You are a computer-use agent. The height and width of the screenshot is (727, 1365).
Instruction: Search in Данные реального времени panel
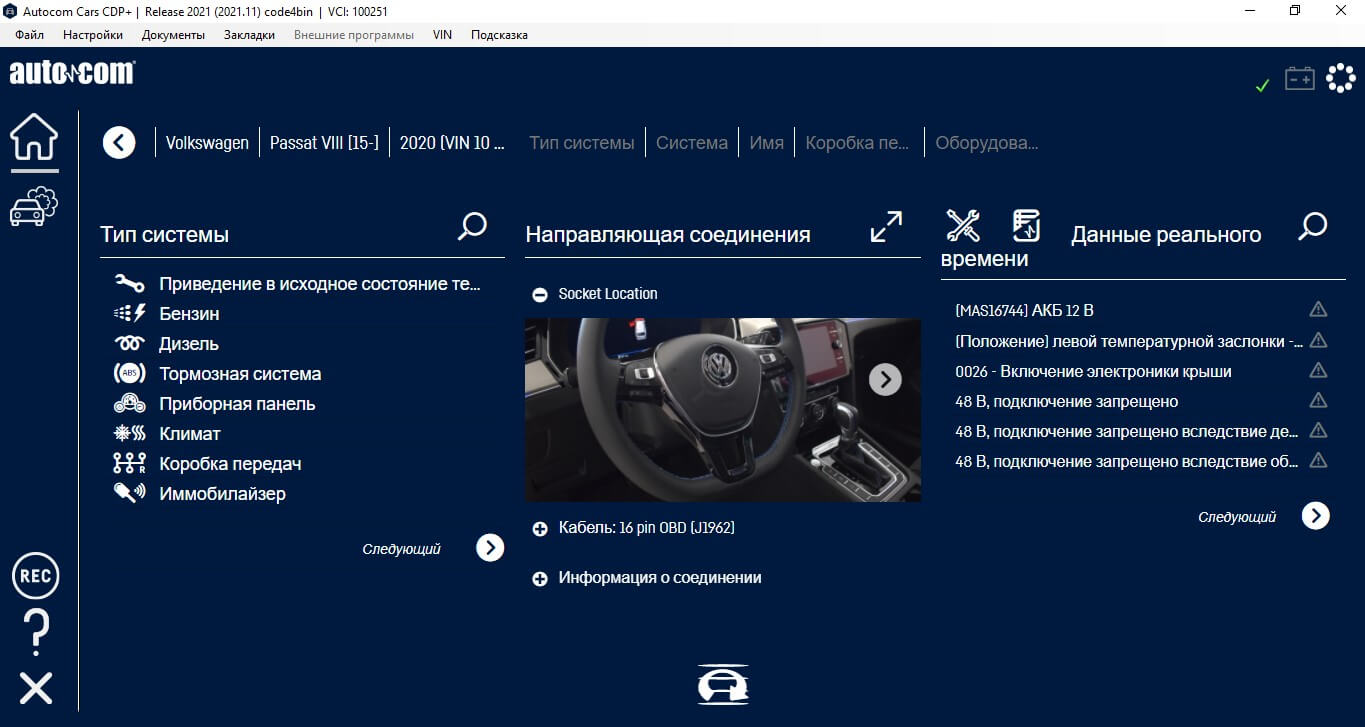(1312, 226)
